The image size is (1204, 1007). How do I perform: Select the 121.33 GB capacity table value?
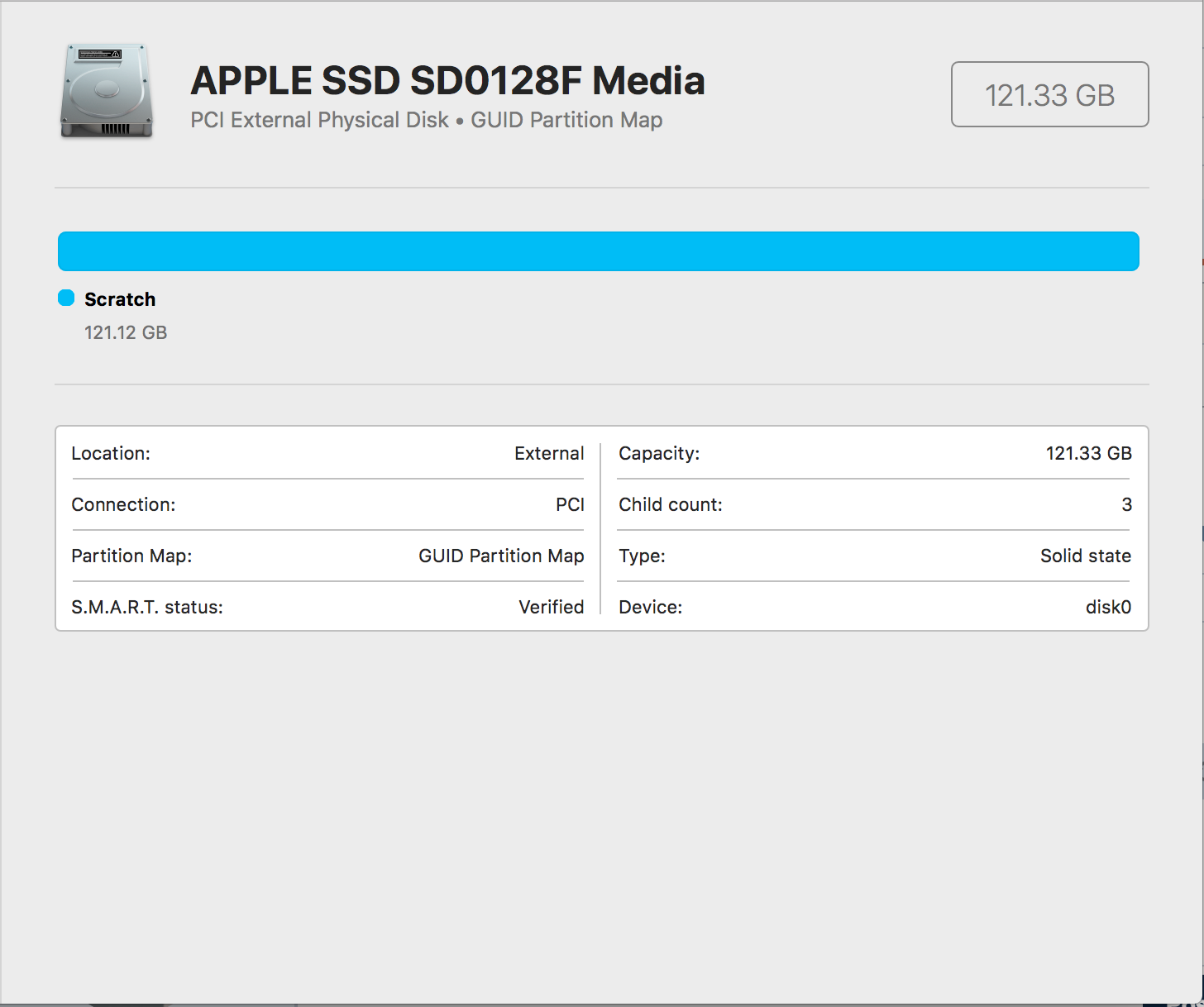[x=1088, y=453]
